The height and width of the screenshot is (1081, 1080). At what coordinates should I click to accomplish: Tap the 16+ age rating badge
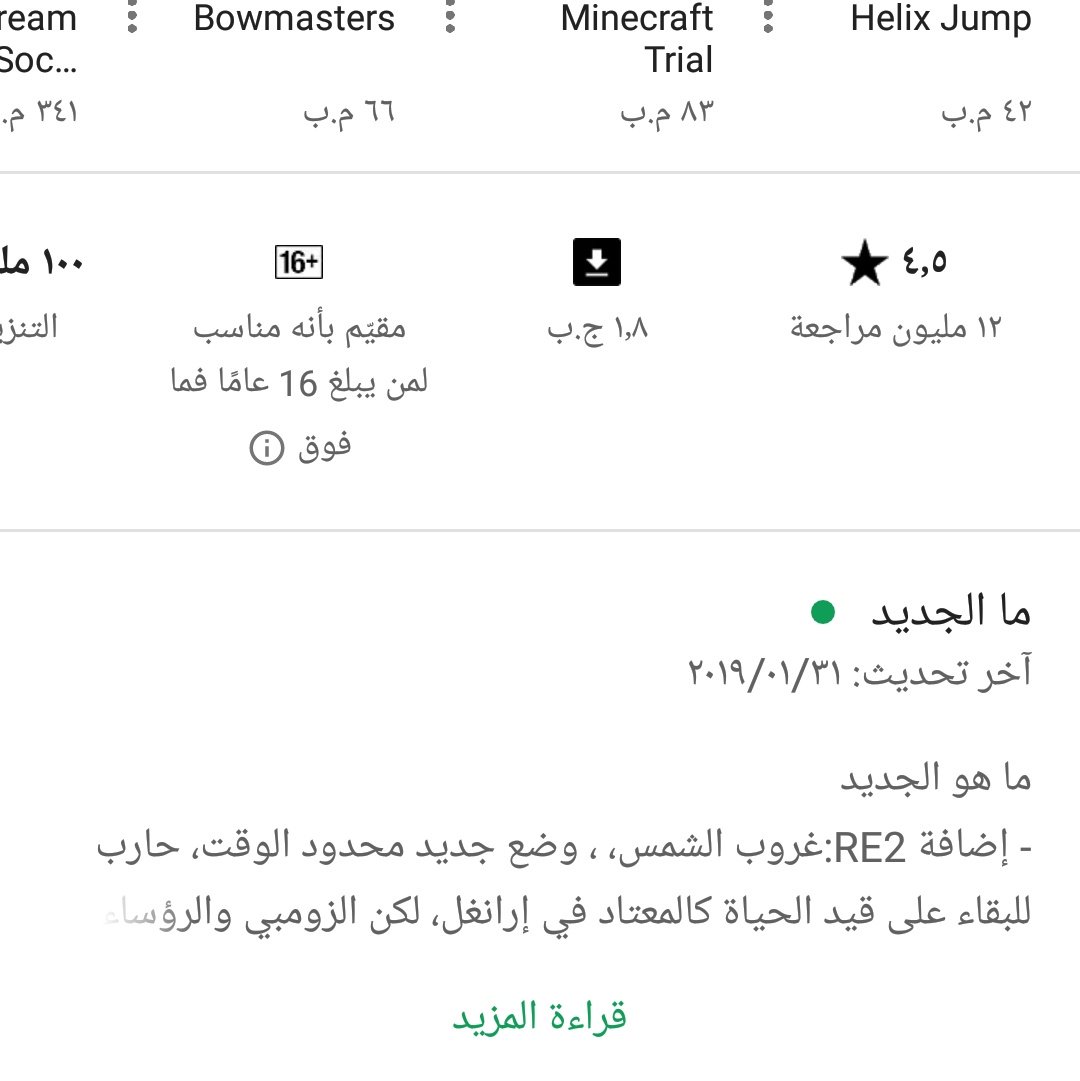298,262
